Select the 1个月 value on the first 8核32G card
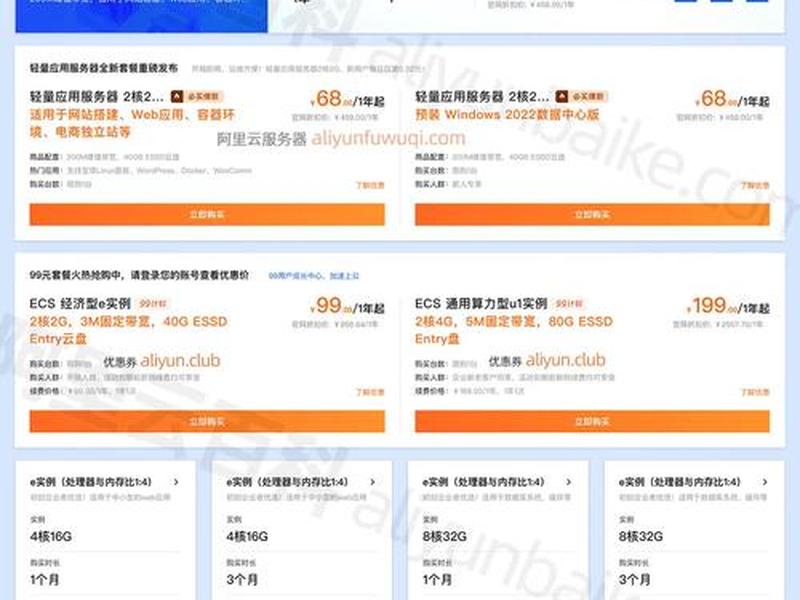Image resolution: width=800 pixels, height=600 pixels. pos(437,580)
